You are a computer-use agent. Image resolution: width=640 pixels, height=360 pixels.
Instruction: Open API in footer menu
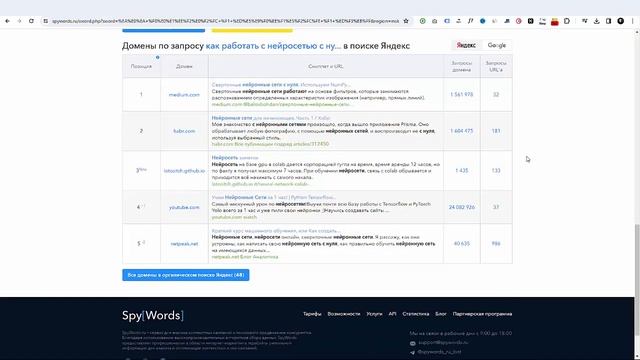tap(392, 314)
